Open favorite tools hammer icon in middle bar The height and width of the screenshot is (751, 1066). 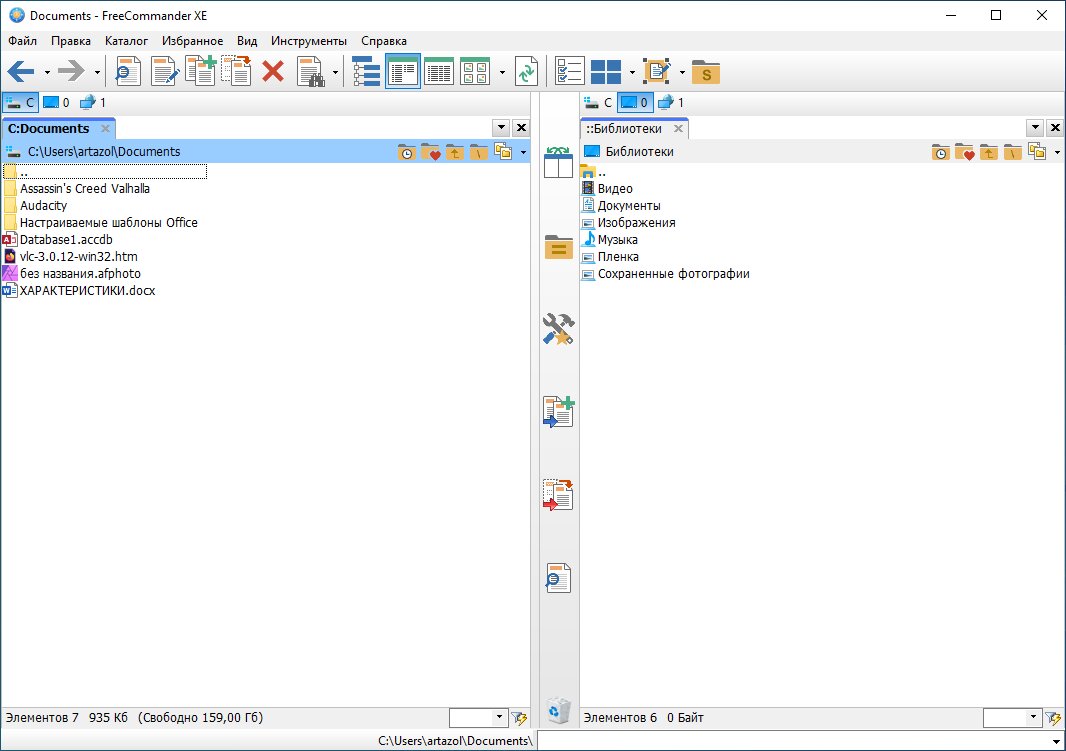click(x=558, y=329)
